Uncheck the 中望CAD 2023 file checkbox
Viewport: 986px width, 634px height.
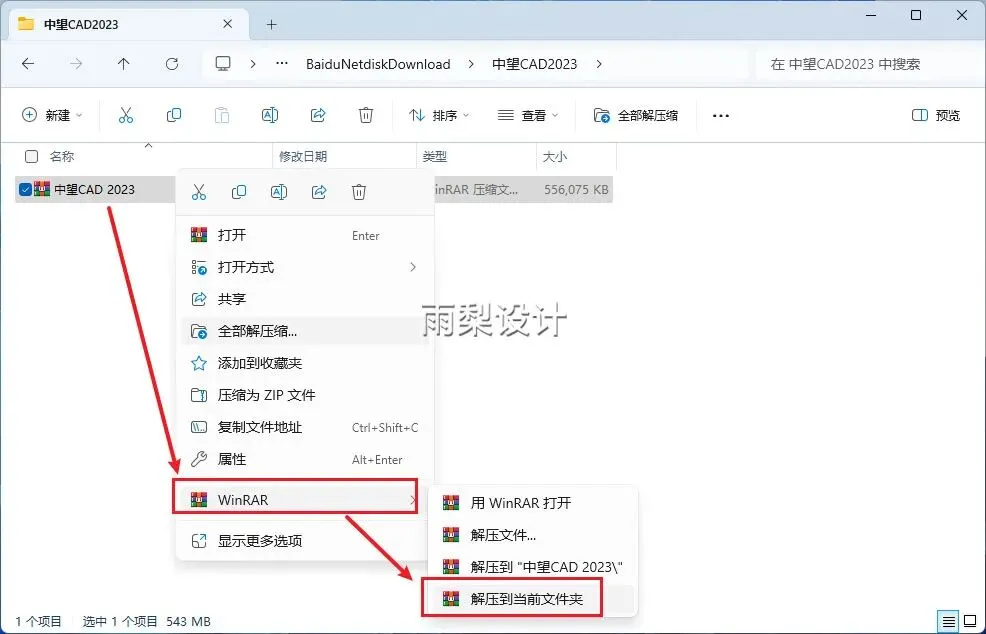pos(25,189)
